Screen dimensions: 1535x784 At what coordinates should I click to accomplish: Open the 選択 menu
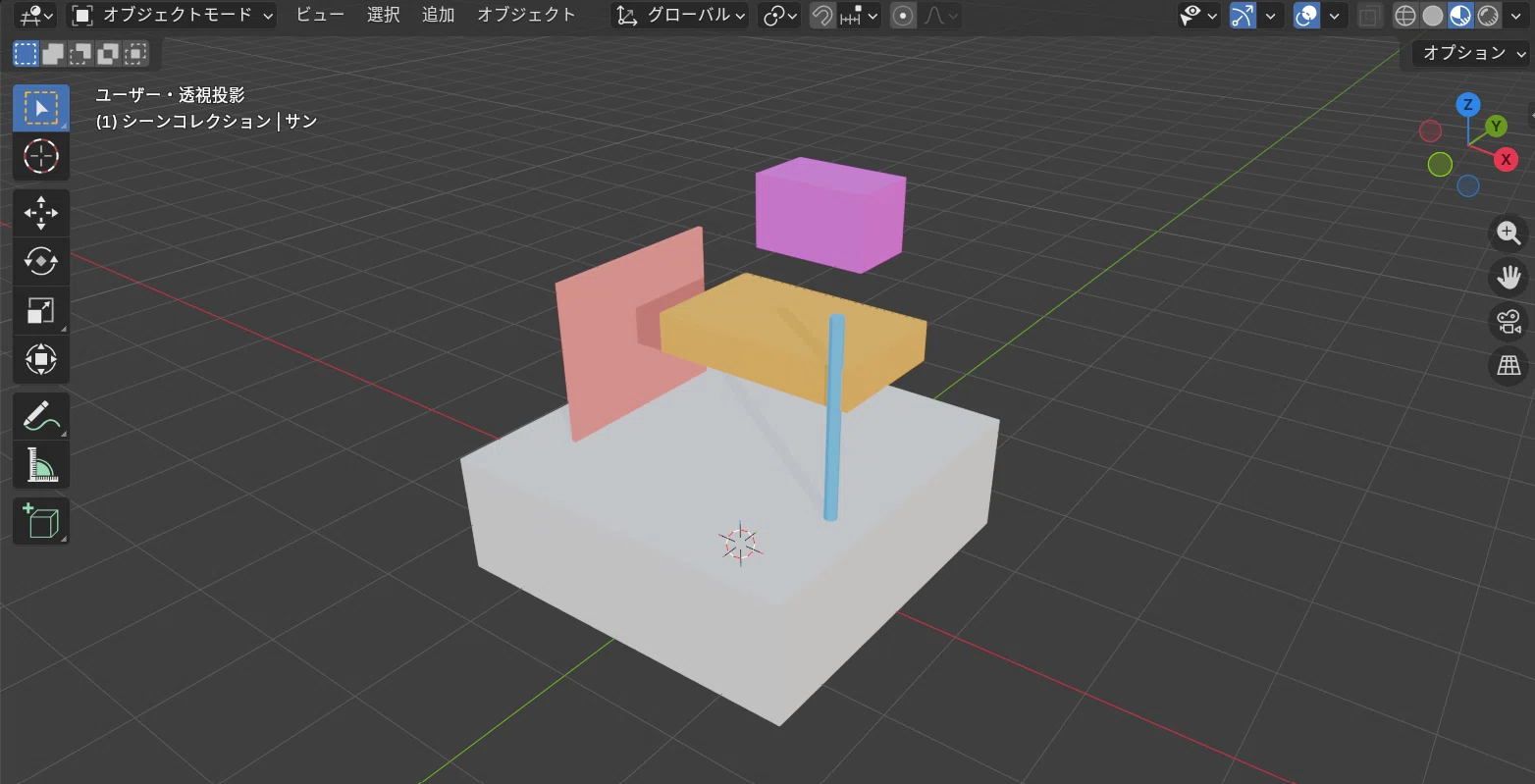[383, 15]
